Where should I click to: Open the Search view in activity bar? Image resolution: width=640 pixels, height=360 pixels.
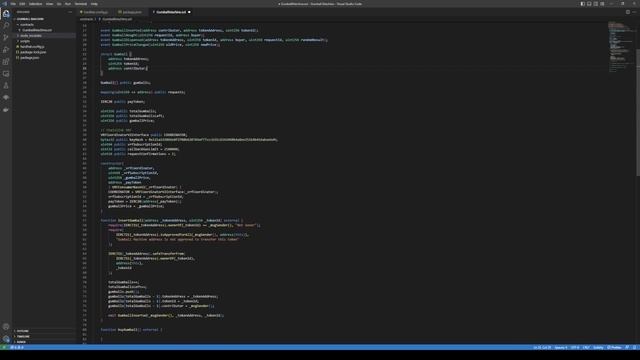[x=6, y=25]
